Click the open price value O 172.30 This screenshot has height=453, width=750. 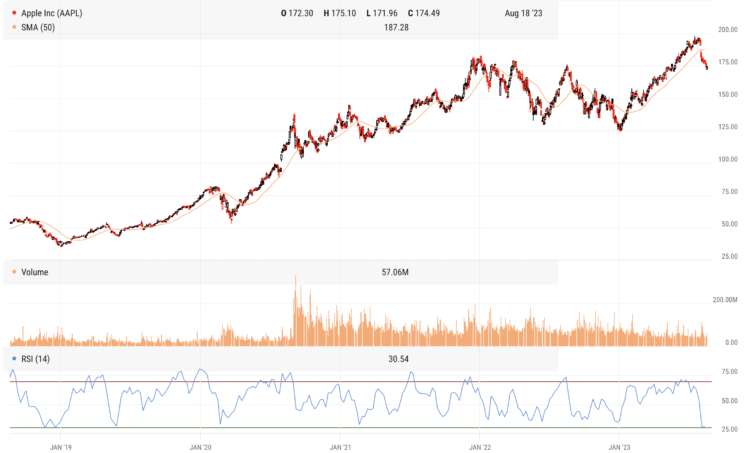tap(297, 13)
